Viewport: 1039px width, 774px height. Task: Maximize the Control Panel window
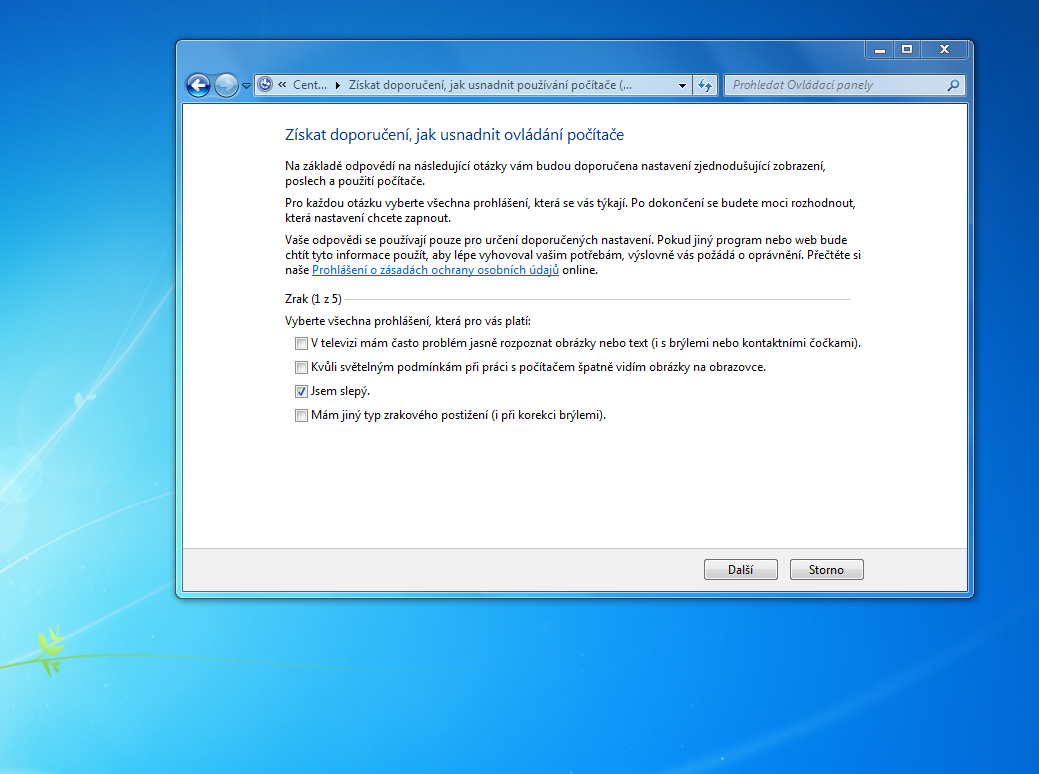906,49
